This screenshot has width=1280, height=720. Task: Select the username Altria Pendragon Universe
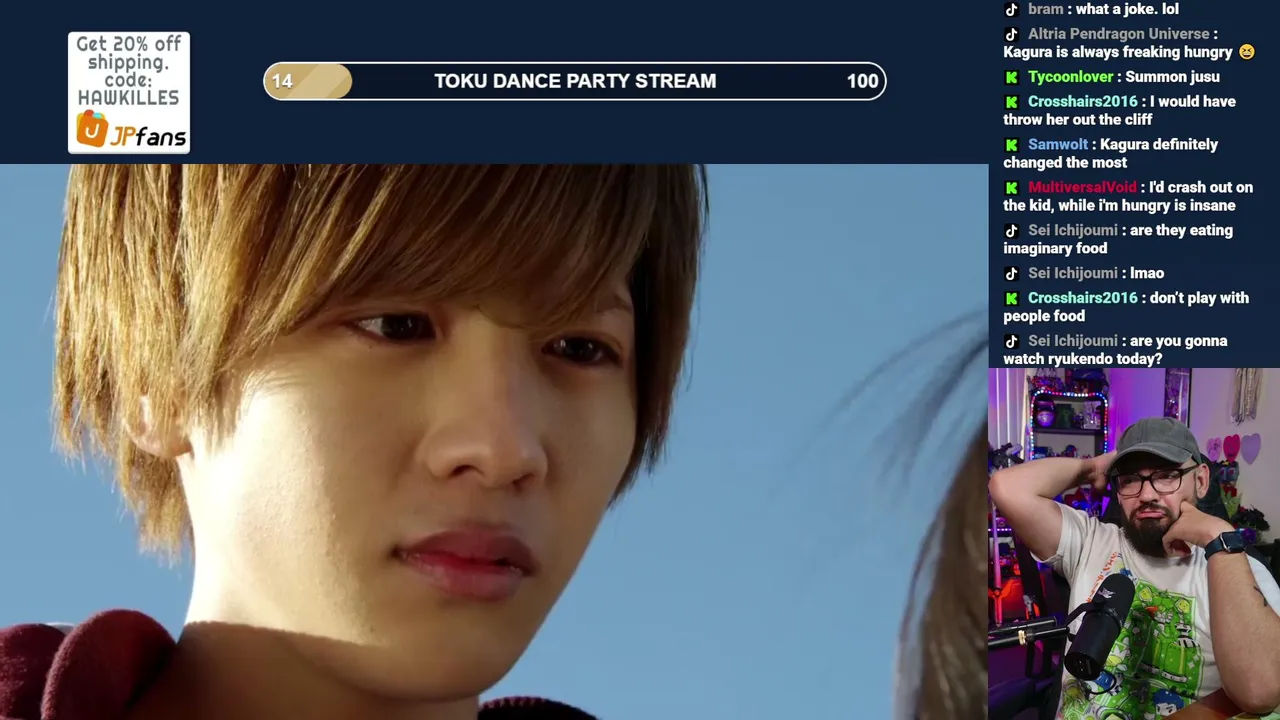(x=1118, y=34)
